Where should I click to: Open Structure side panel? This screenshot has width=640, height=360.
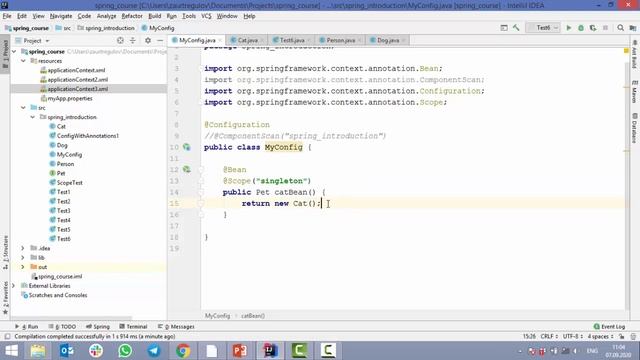point(5,251)
